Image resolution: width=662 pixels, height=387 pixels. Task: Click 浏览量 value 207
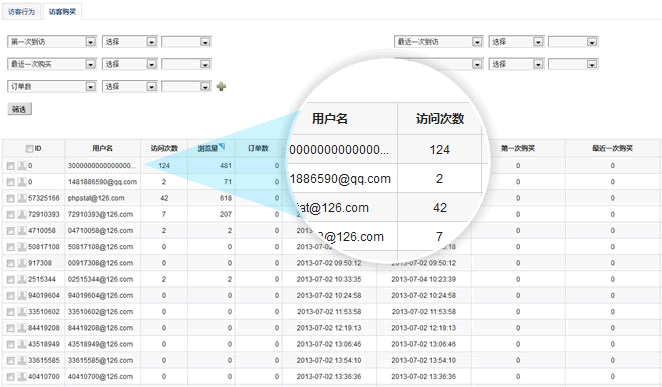tap(226, 214)
